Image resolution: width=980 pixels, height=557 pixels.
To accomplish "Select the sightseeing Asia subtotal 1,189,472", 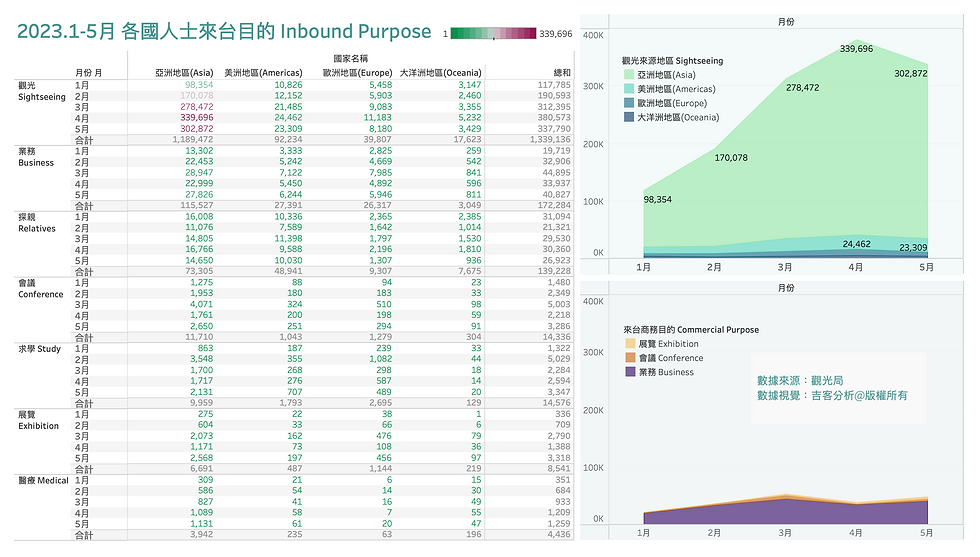I will click(x=193, y=139).
